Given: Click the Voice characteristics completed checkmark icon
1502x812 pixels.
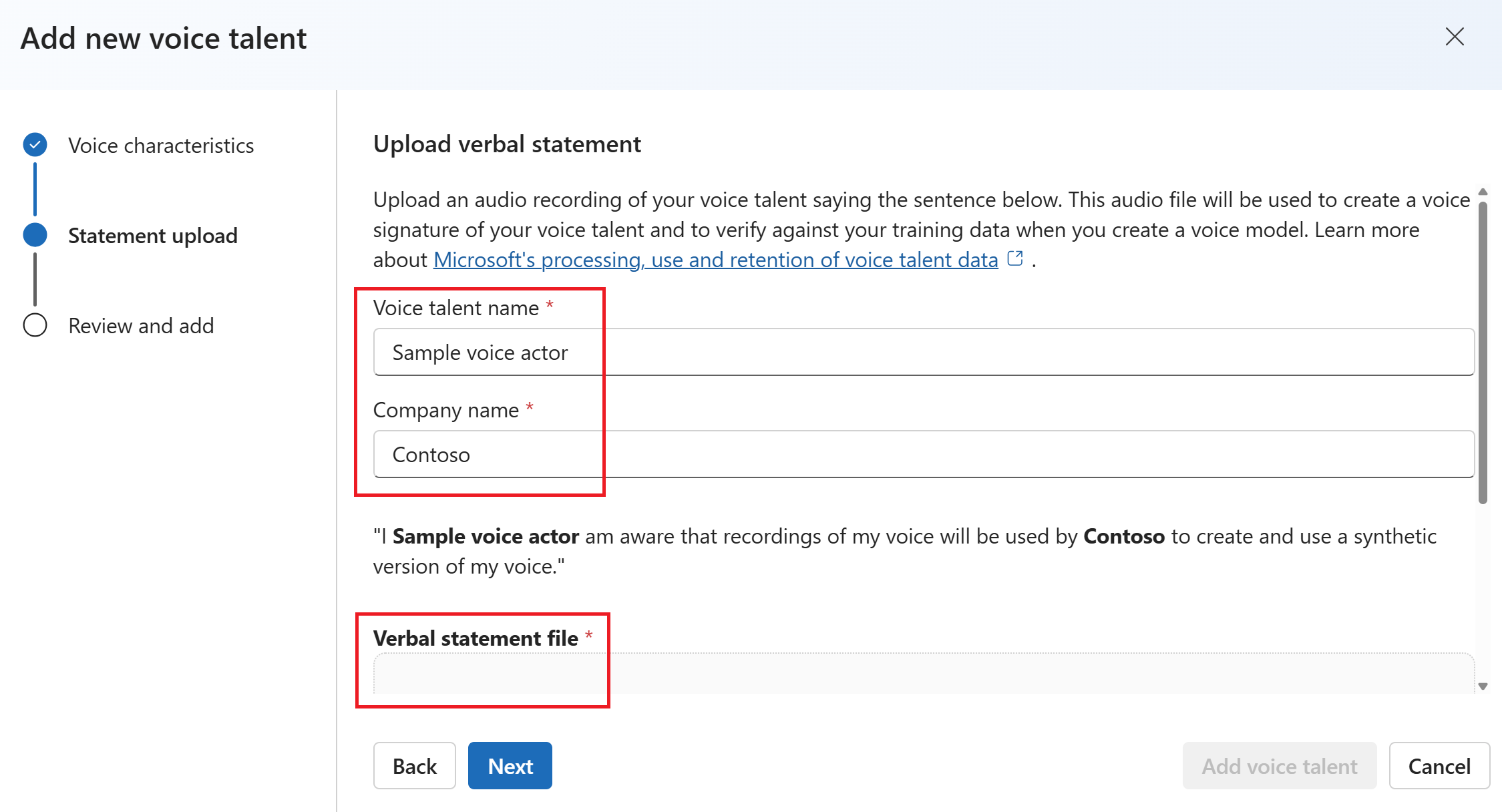Looking at the screenshot, I should 35,145.
